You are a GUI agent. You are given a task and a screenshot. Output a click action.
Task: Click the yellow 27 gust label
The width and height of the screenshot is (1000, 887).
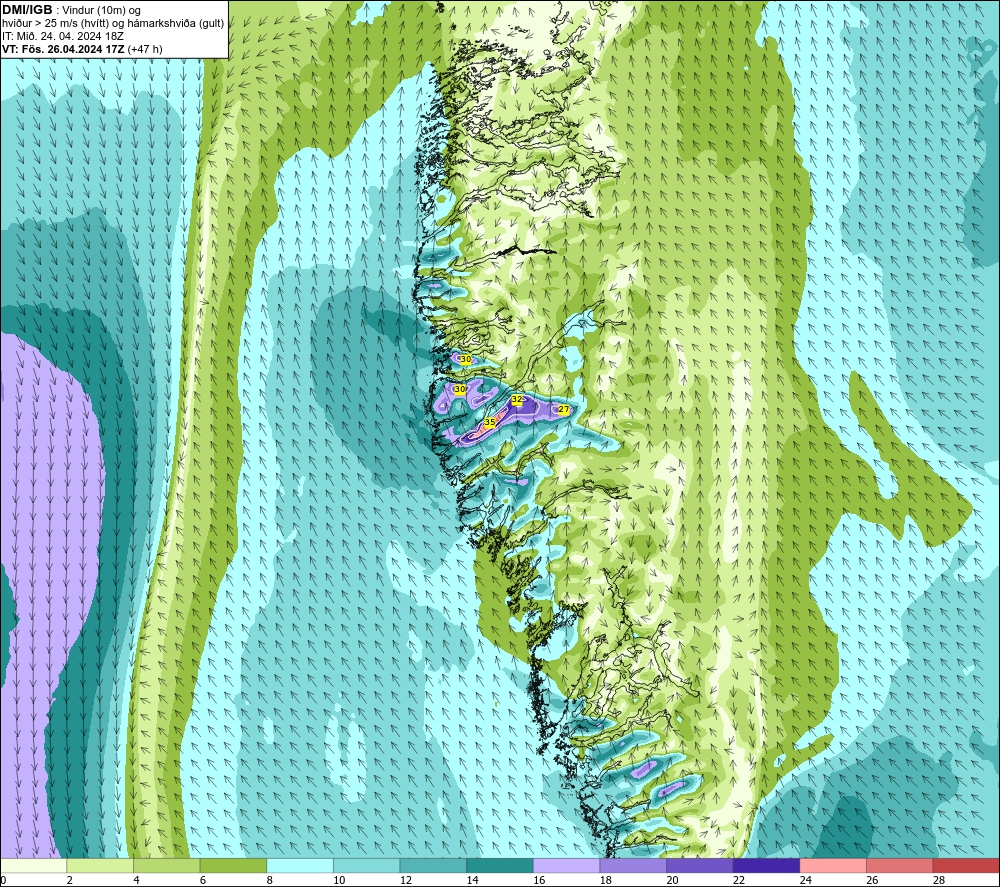564,409
